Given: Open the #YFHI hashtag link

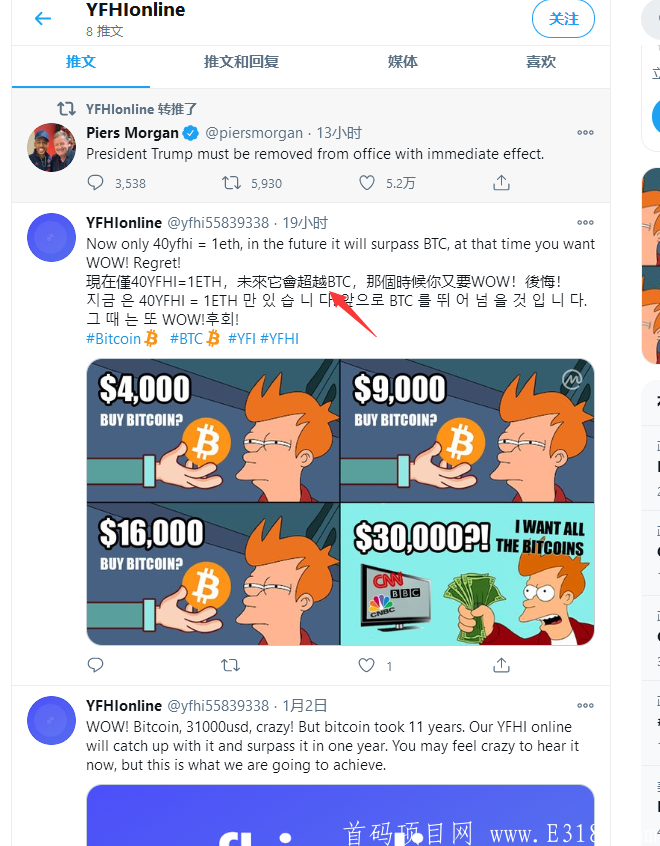Looking at the screenshot, I should click(280, 339).
